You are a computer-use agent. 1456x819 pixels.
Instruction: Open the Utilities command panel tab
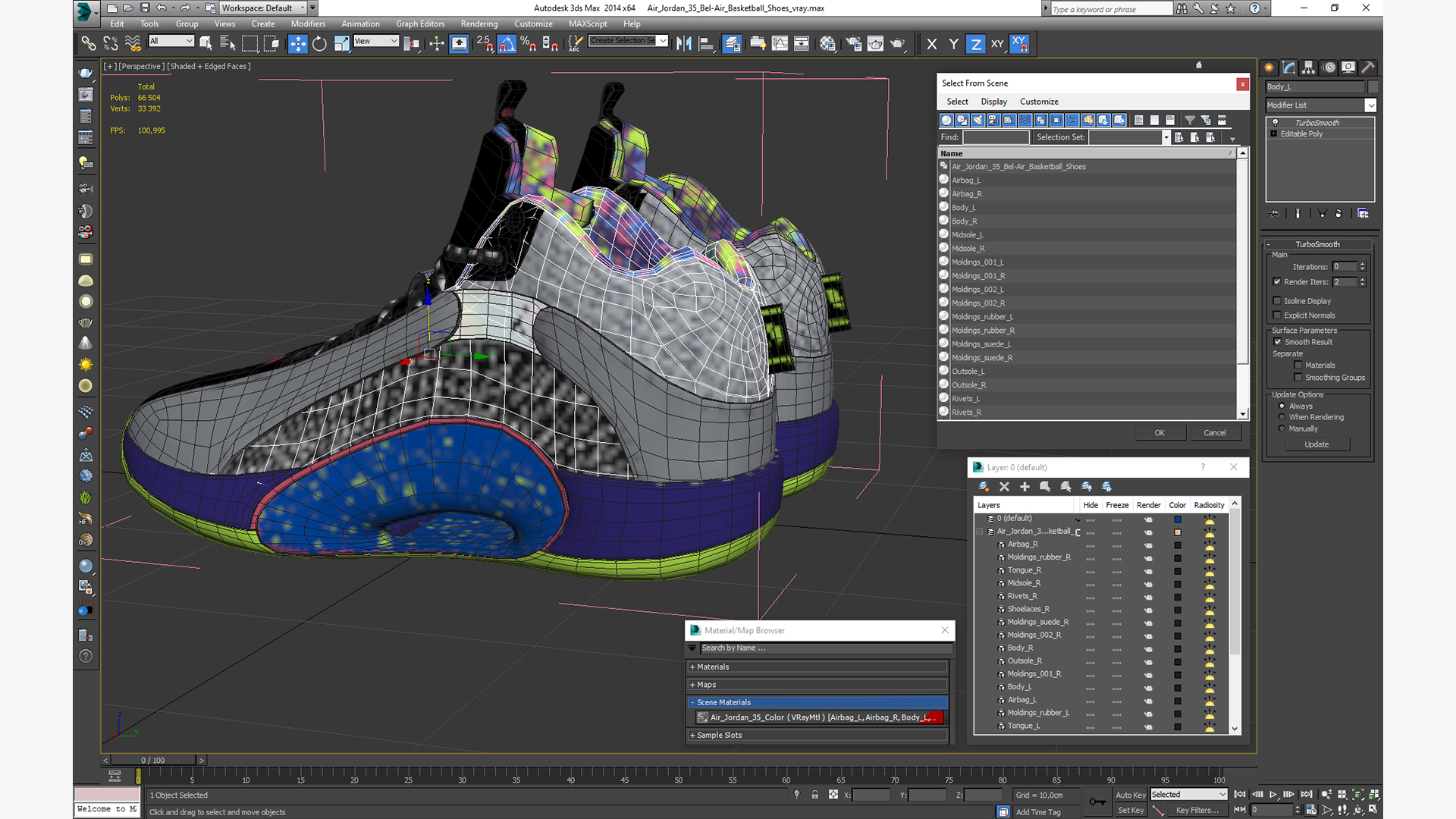point(1368,67)
